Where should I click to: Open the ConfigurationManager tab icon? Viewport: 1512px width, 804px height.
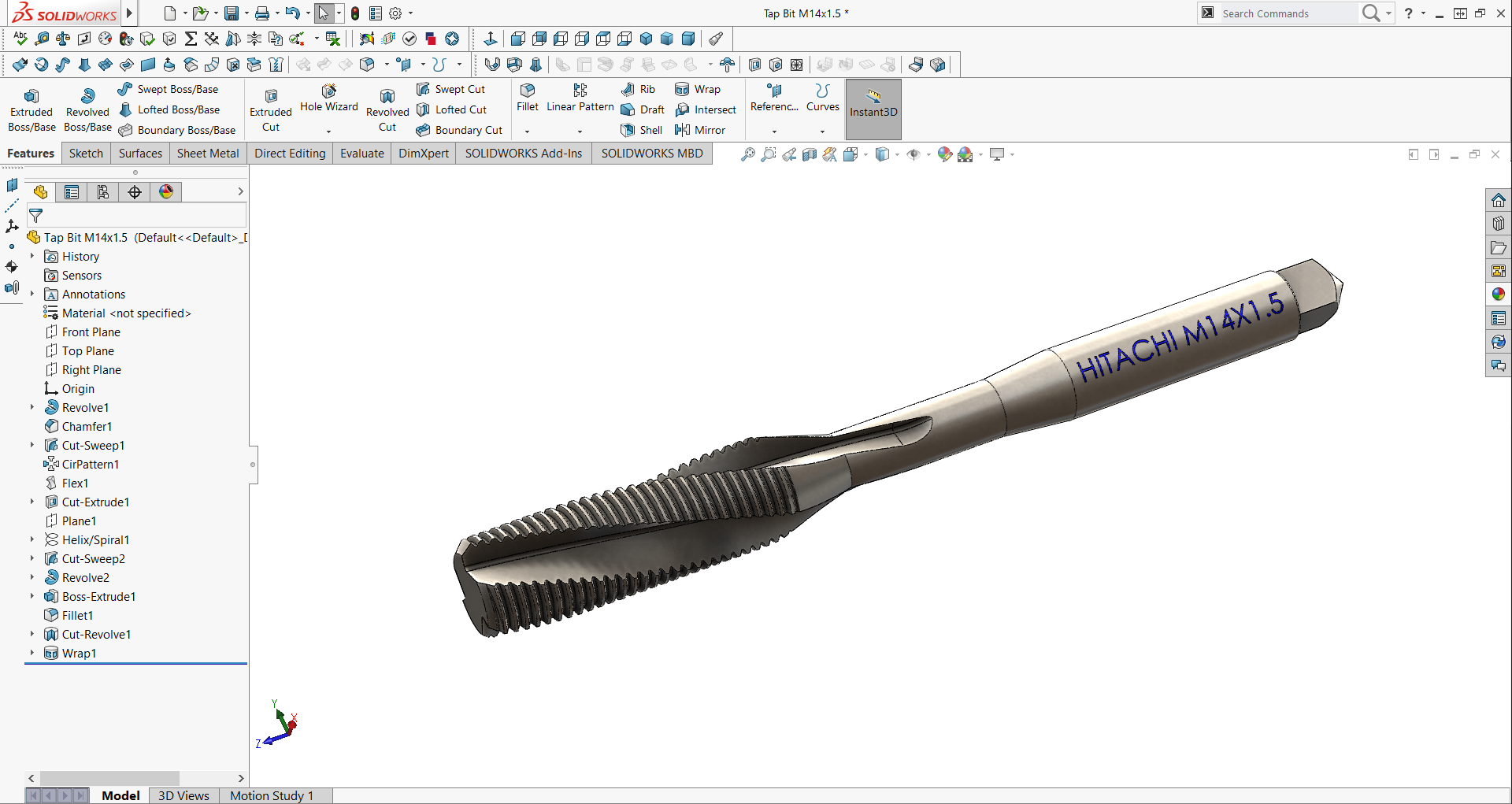click(x=103, y=192)
